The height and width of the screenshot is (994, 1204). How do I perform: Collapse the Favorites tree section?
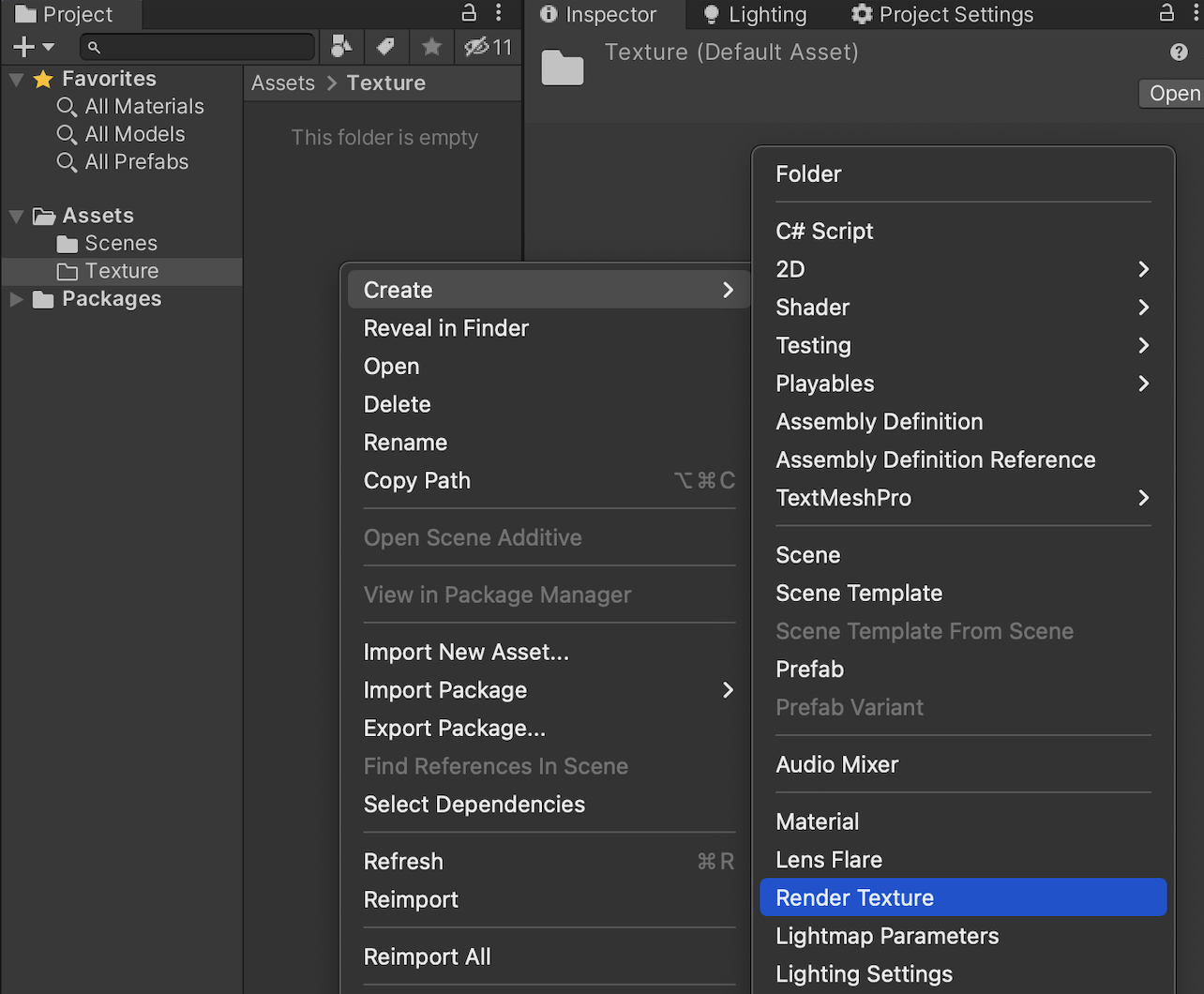click(x=16, y=80)
